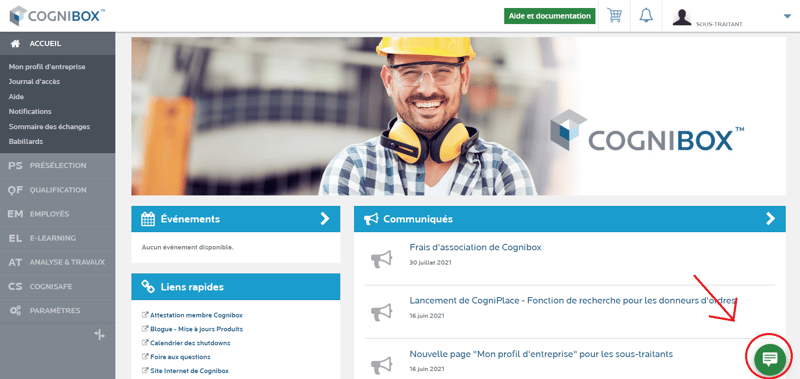800x379 pixels.
Task: Click the user avatar silhouette icon
Action: click(x=682, y=17)
